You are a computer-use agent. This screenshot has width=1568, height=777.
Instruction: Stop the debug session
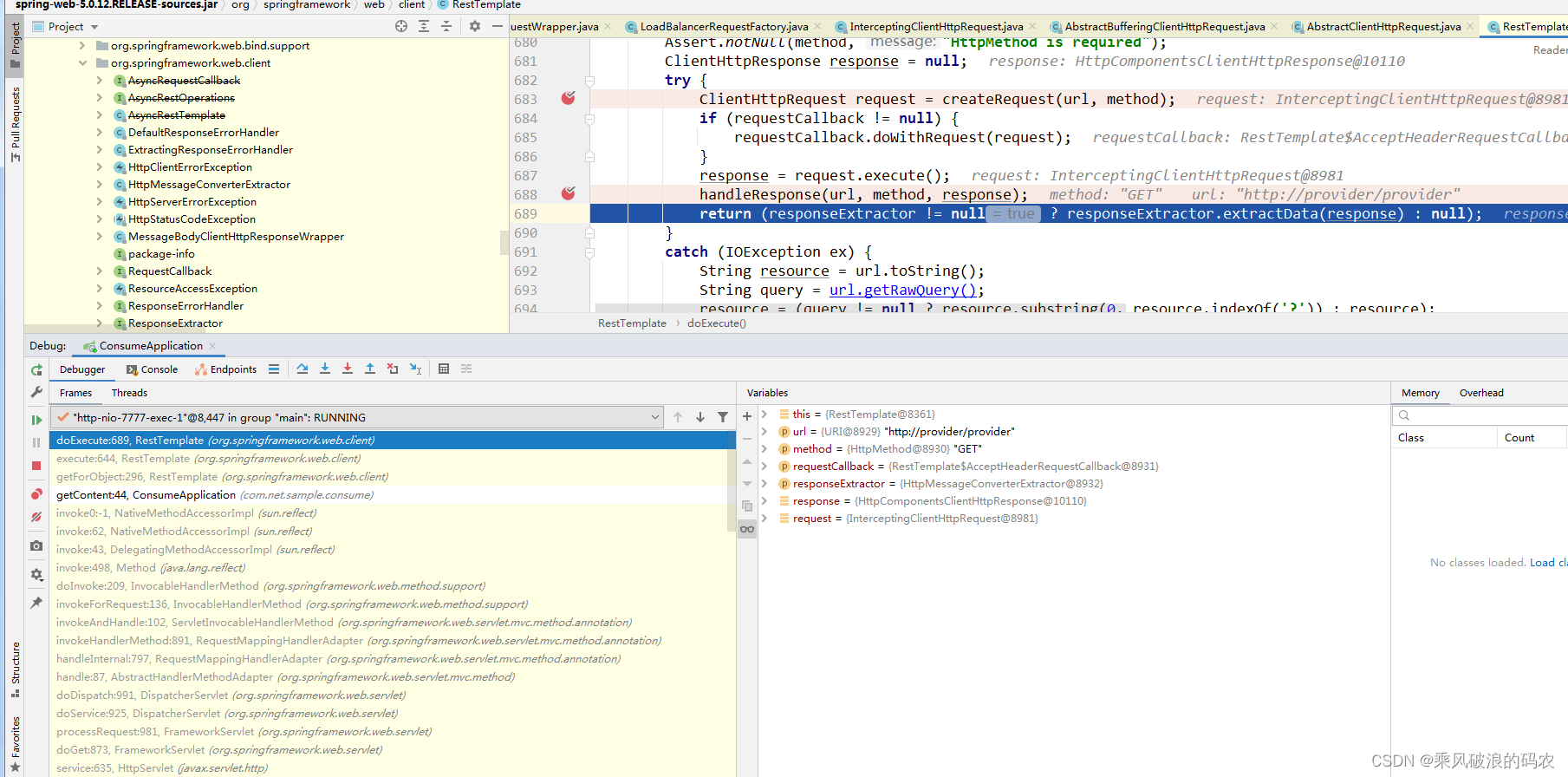pos(36,466)
